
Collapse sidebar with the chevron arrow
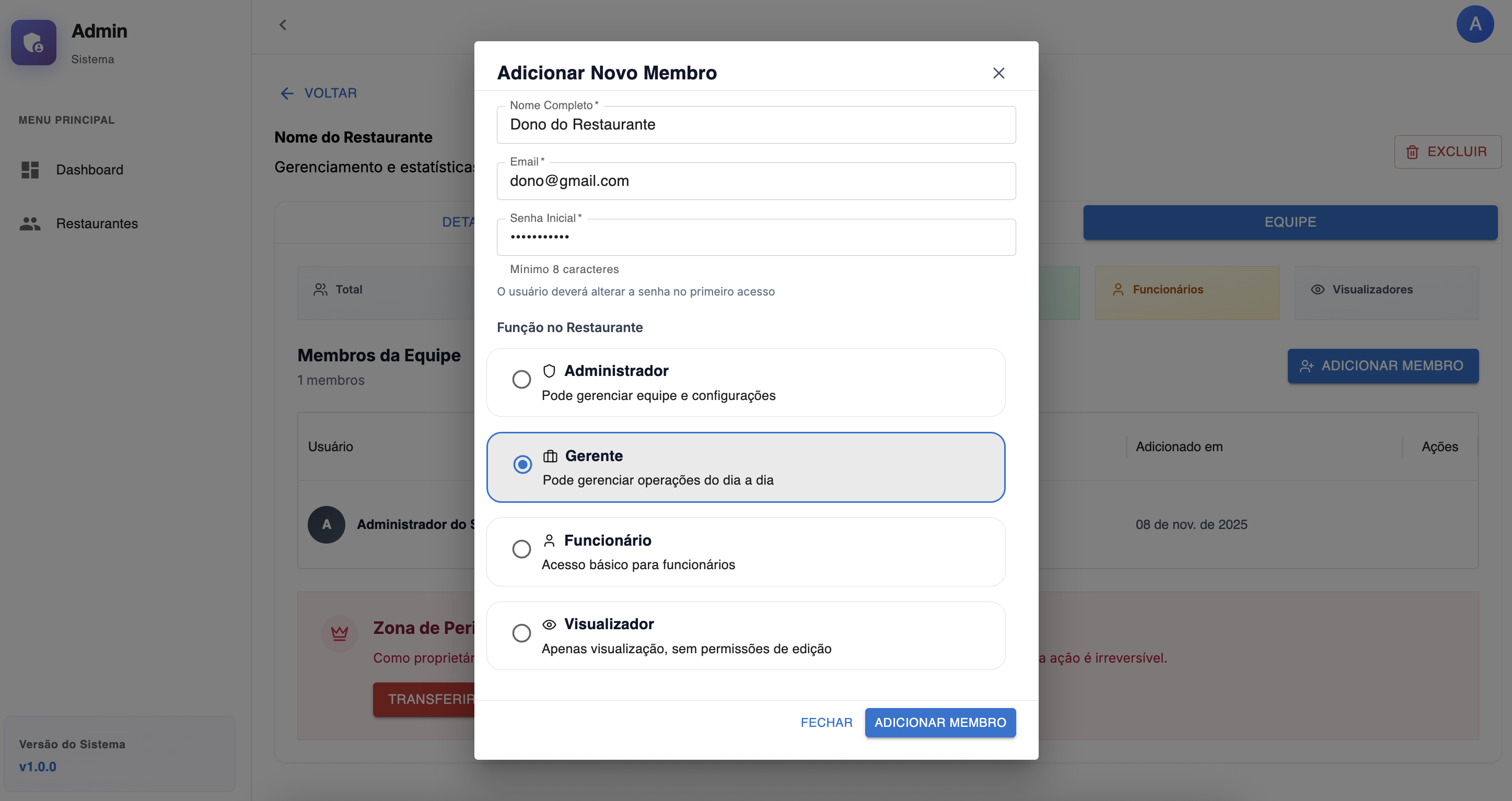(x=283, y=25)
